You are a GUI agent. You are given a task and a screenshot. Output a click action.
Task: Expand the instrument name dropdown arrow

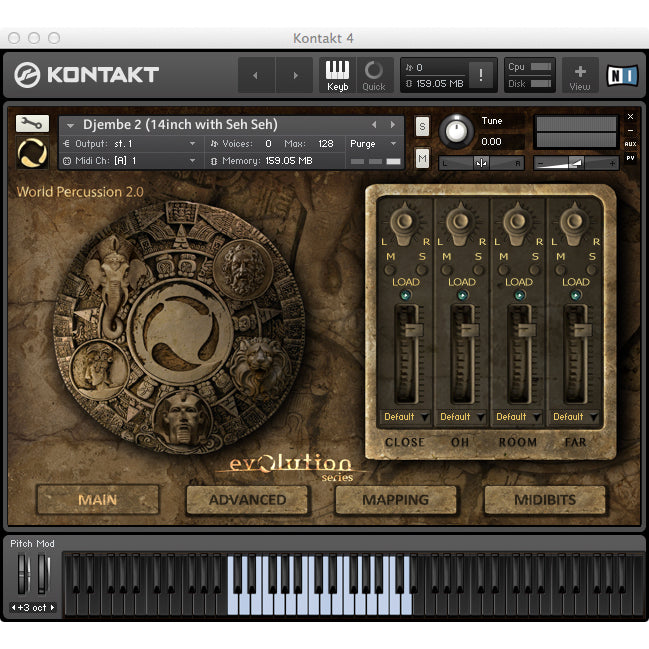tap(70, 125)
